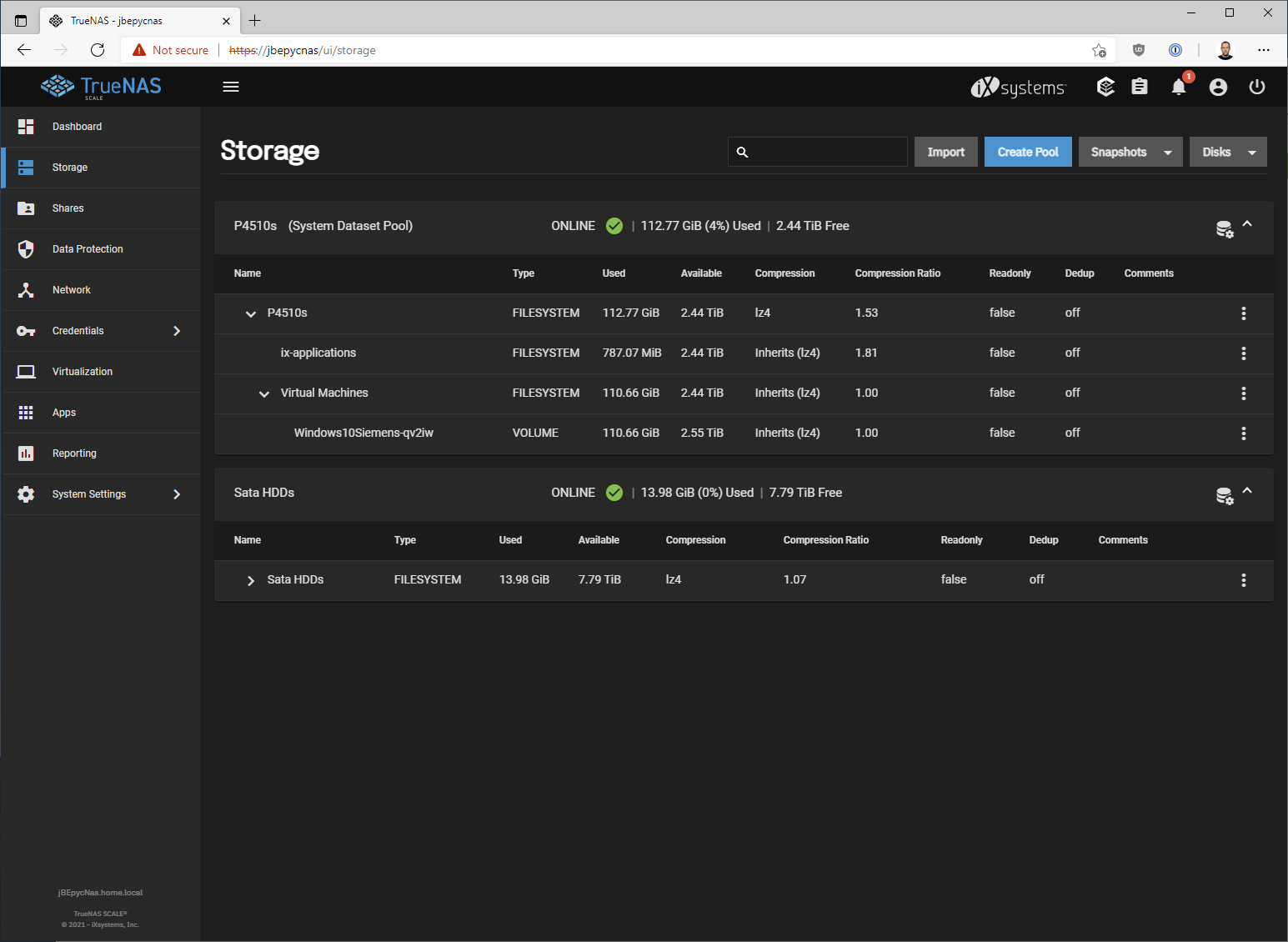The width and height of the screenshot is (1288, 942).
Task: Collapse the P4510s dataset tree
Action: tap(251, 314)
